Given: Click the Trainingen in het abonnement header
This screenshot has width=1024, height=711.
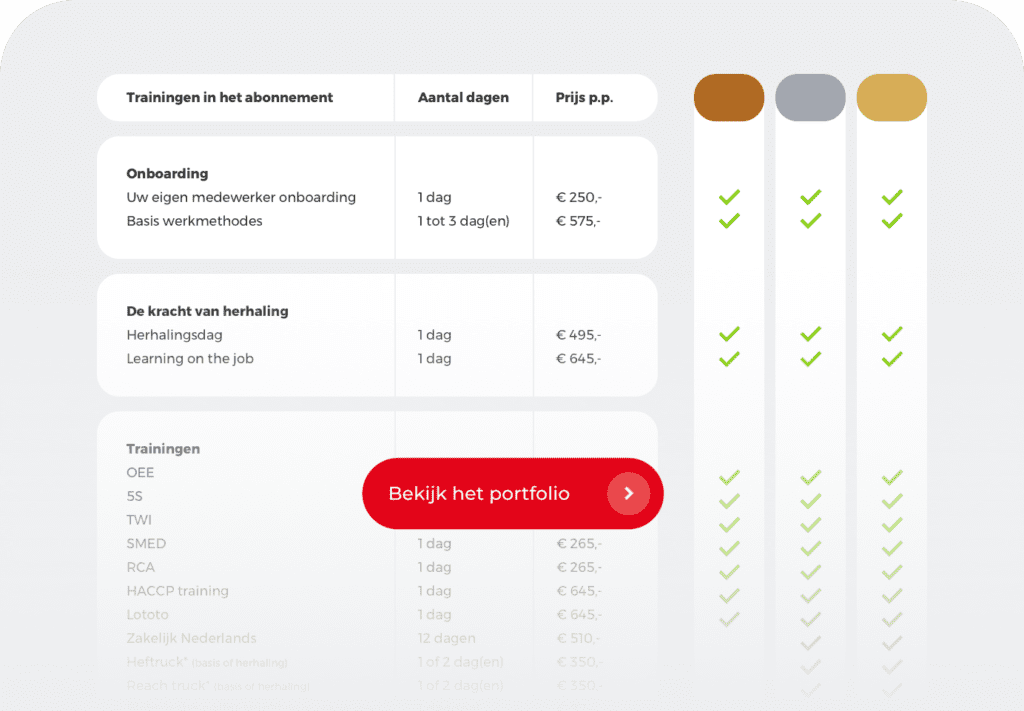Looking at the screenshot, I should pyautogui.click(x=229, y=97).
